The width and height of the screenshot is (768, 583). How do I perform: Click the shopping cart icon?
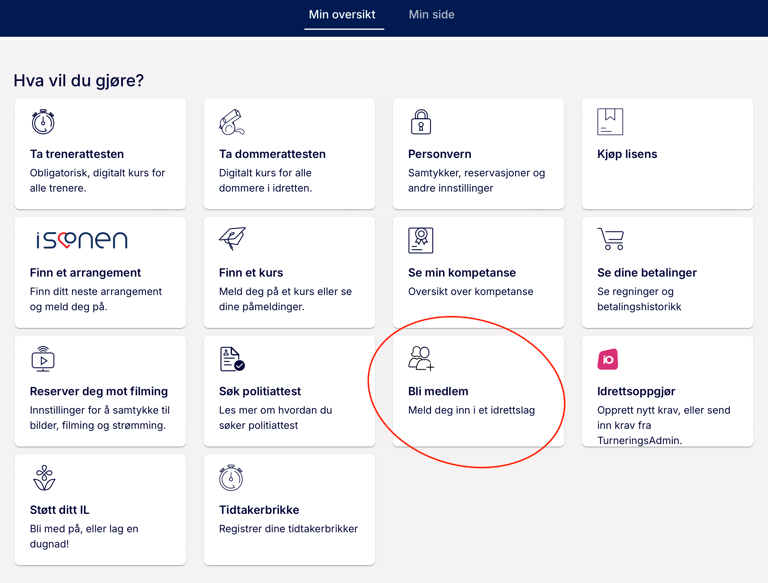tap(611, 239)
